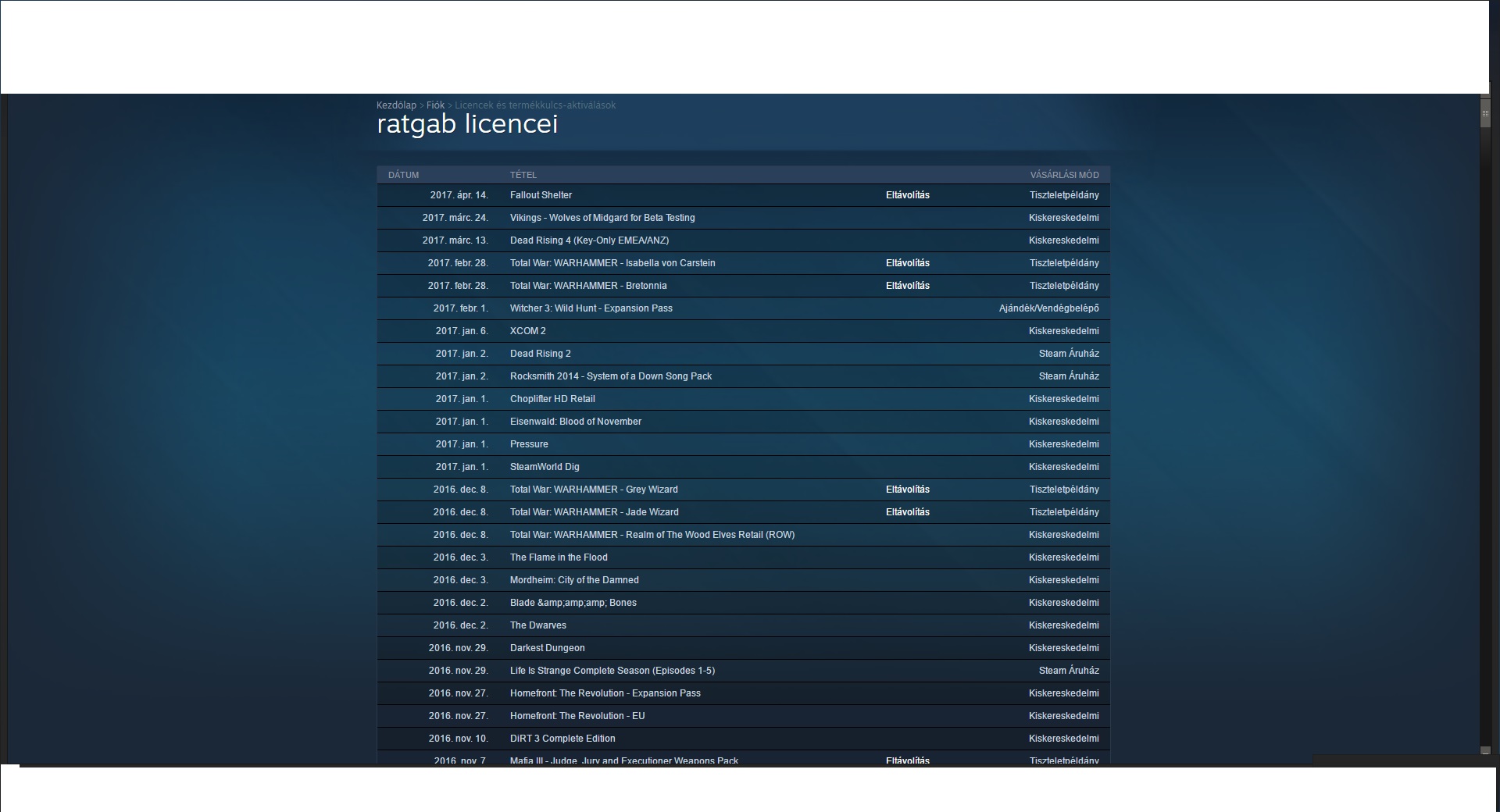Click the TÉTEL column header
The height and width of the screenshot is (812, 1500).
(x=523, y=175)
